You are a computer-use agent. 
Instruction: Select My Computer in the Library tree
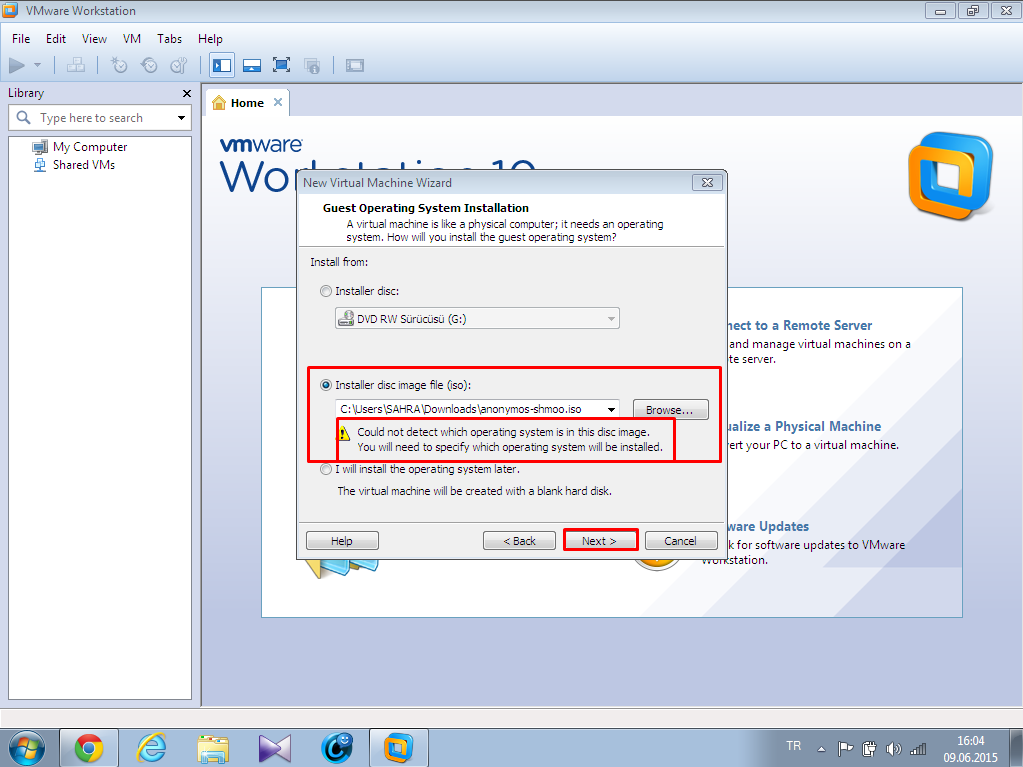(x=80, y=147)
